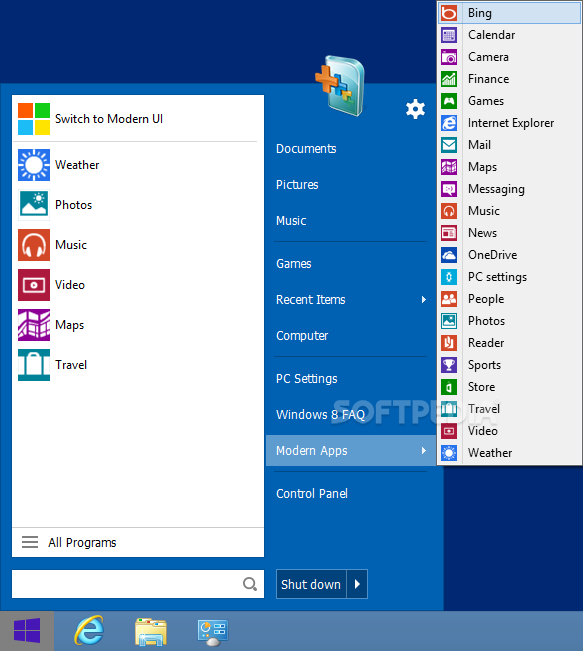Click the Mail envelope icon

(x=448, y=145)
